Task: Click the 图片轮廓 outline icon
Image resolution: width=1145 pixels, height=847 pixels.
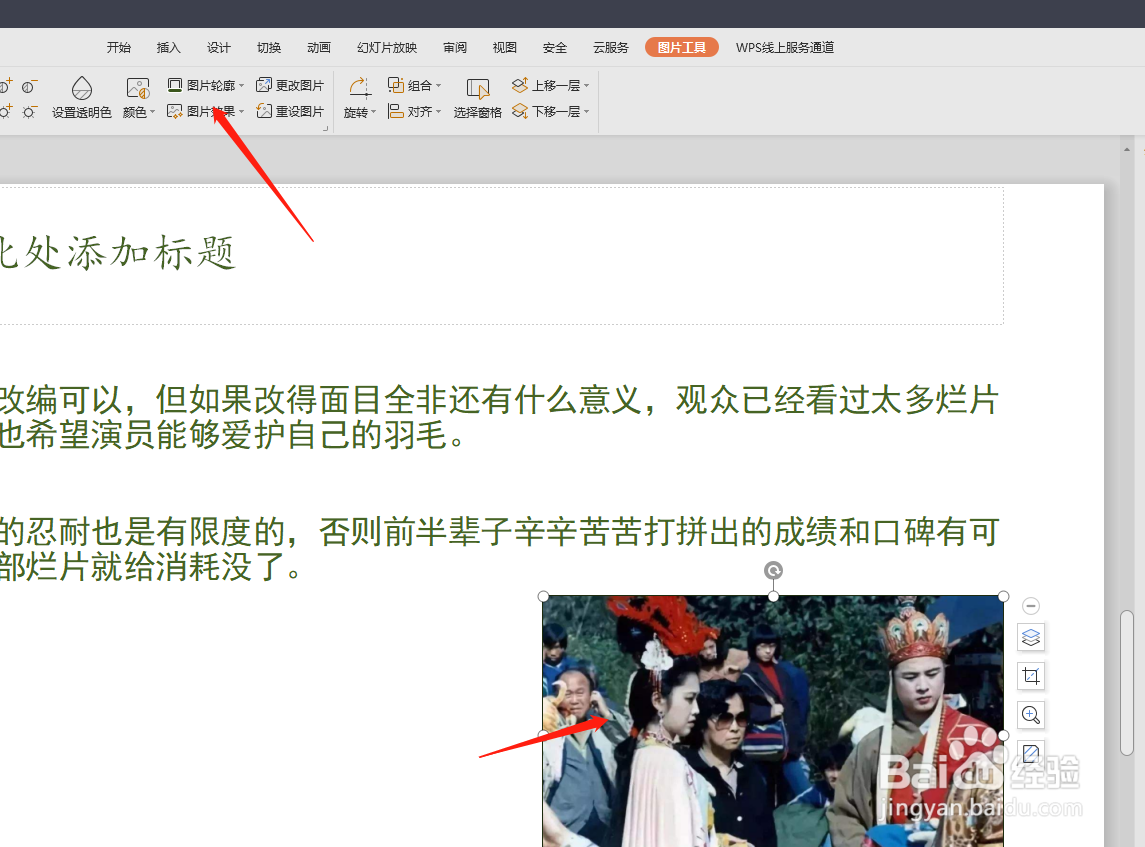Action: (175, 85)
